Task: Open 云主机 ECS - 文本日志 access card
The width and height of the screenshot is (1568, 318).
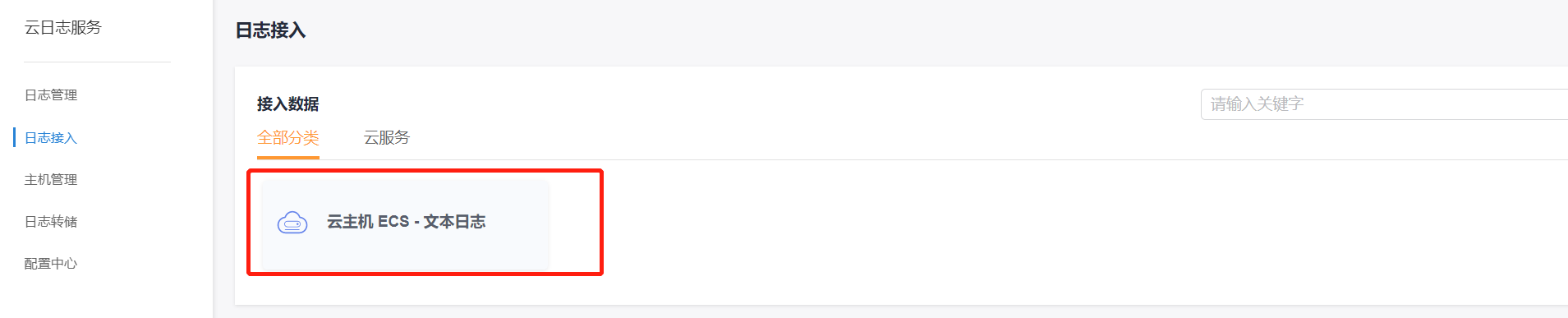Action: (405, 224)
